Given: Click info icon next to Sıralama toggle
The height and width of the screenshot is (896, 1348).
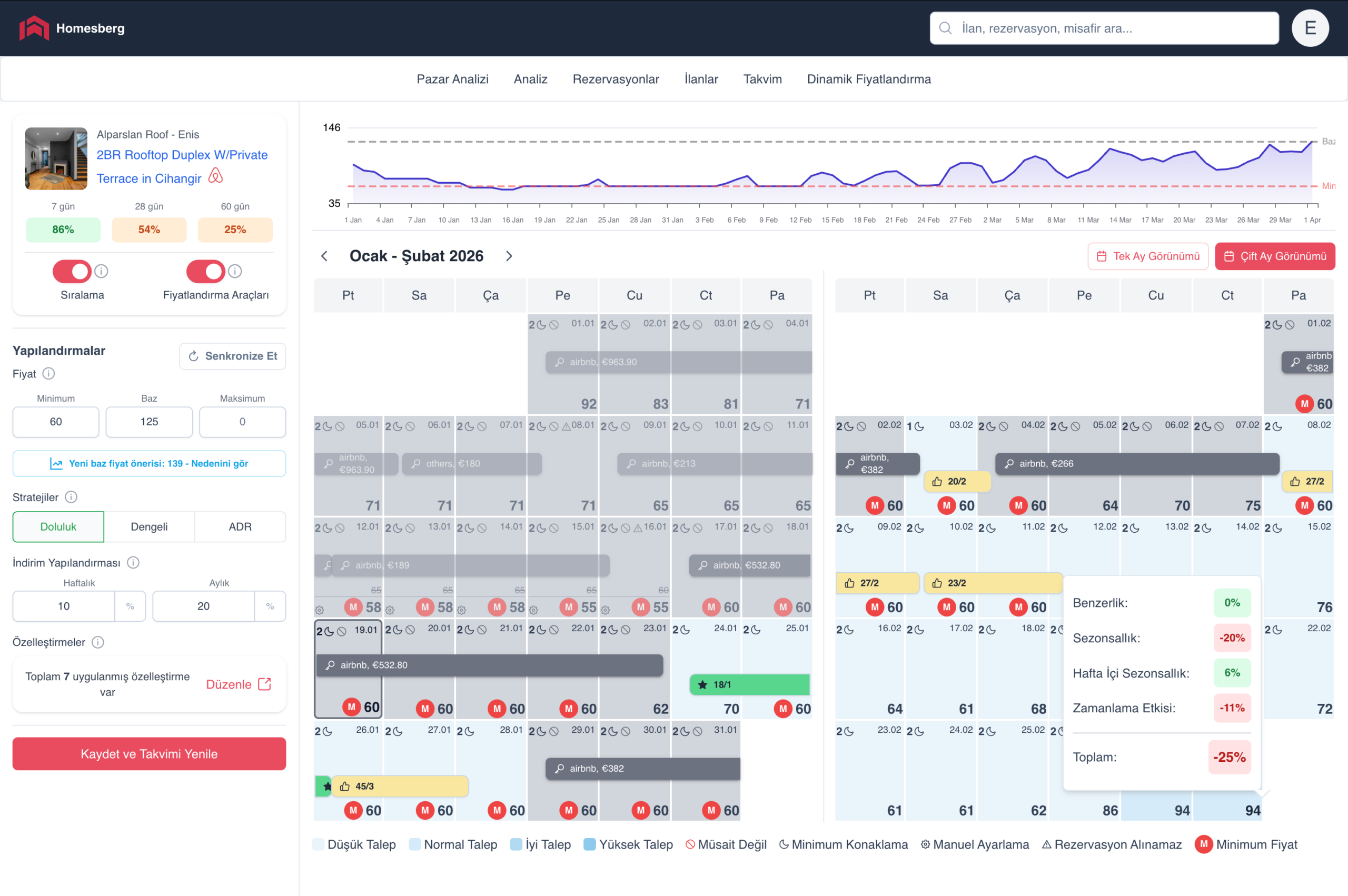Looking at the screenshot, I should point(101,272).
